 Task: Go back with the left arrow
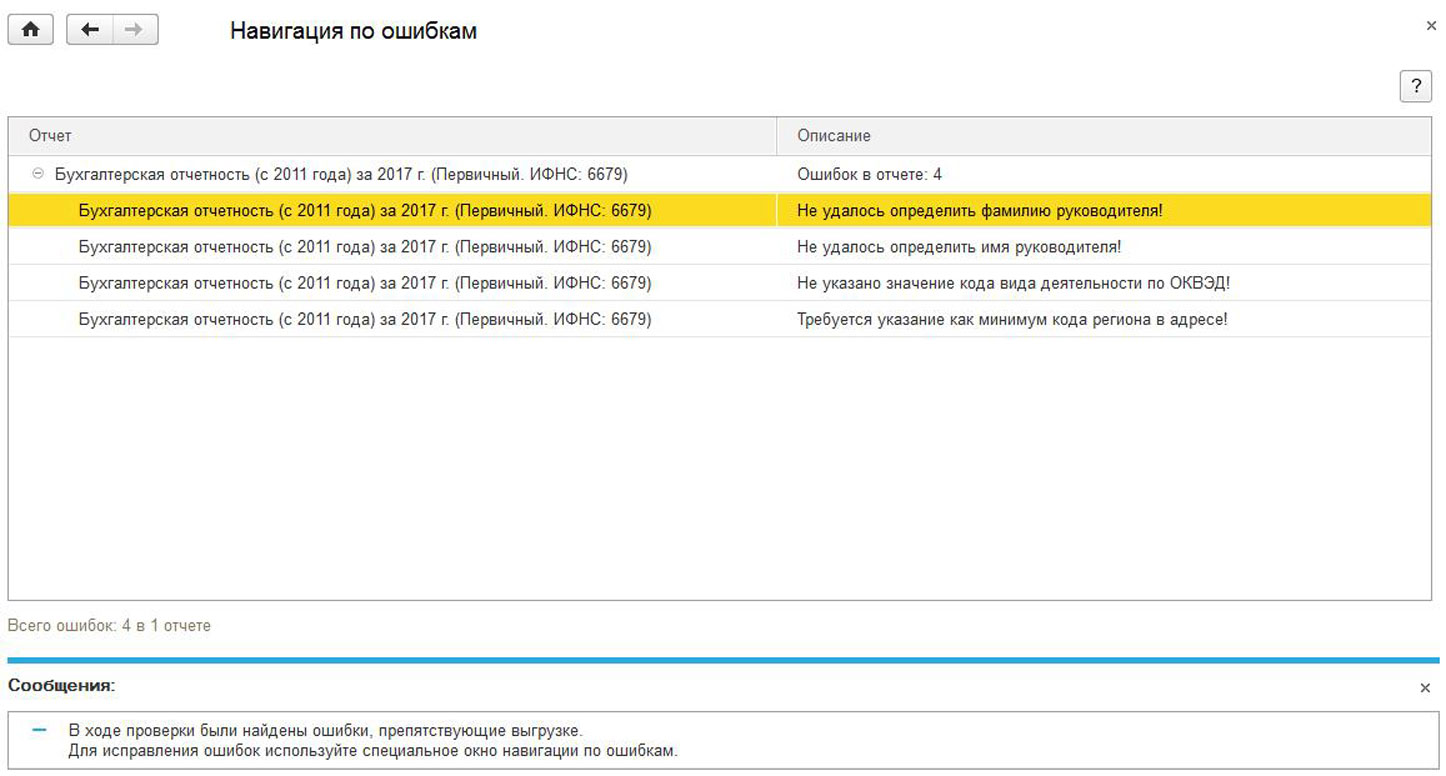click(90, 30)
